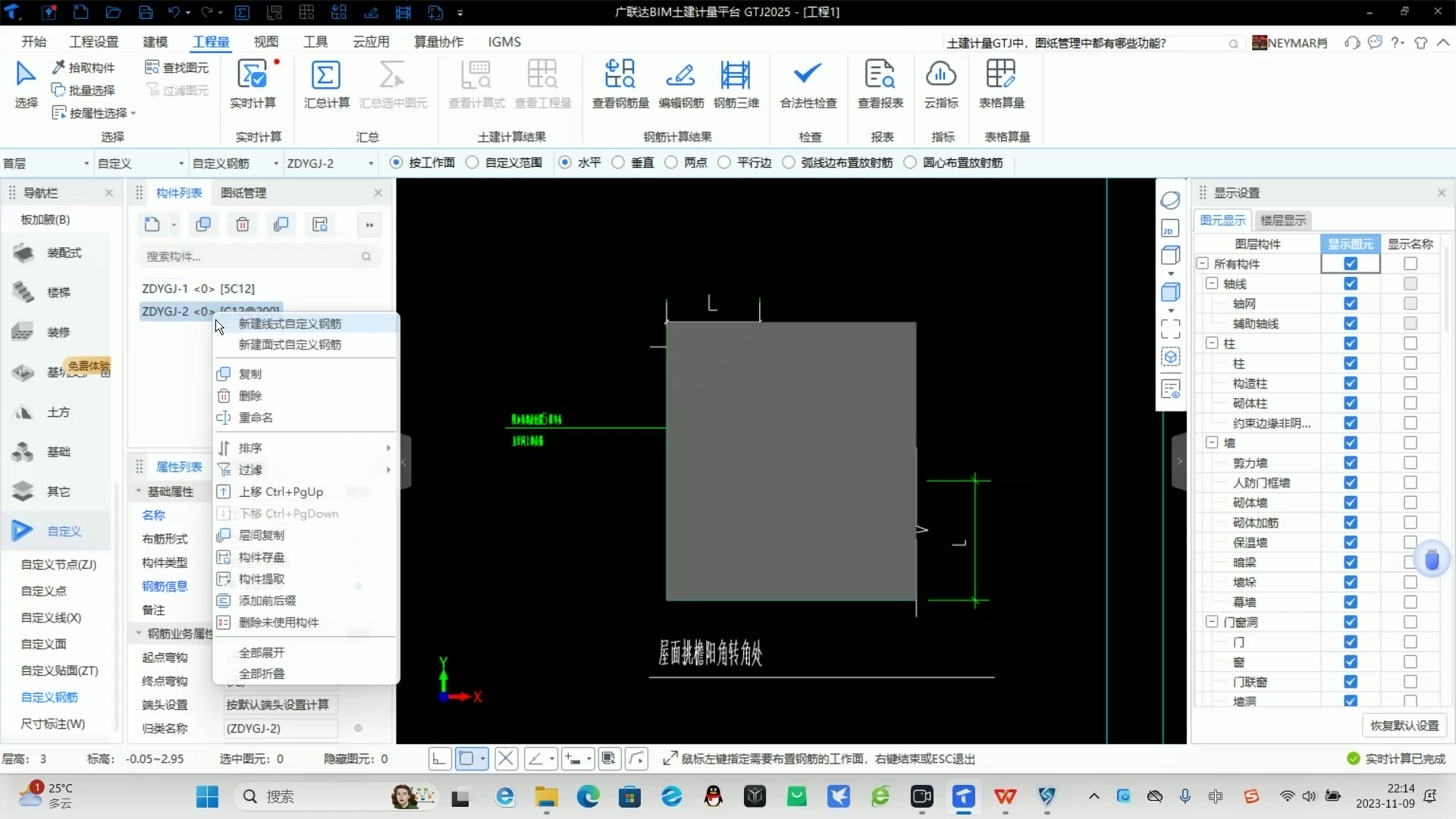Collapse the 门窗洞 tree node
Viewport: 1456px width, 819px height.
click(x=1212, y=622)
